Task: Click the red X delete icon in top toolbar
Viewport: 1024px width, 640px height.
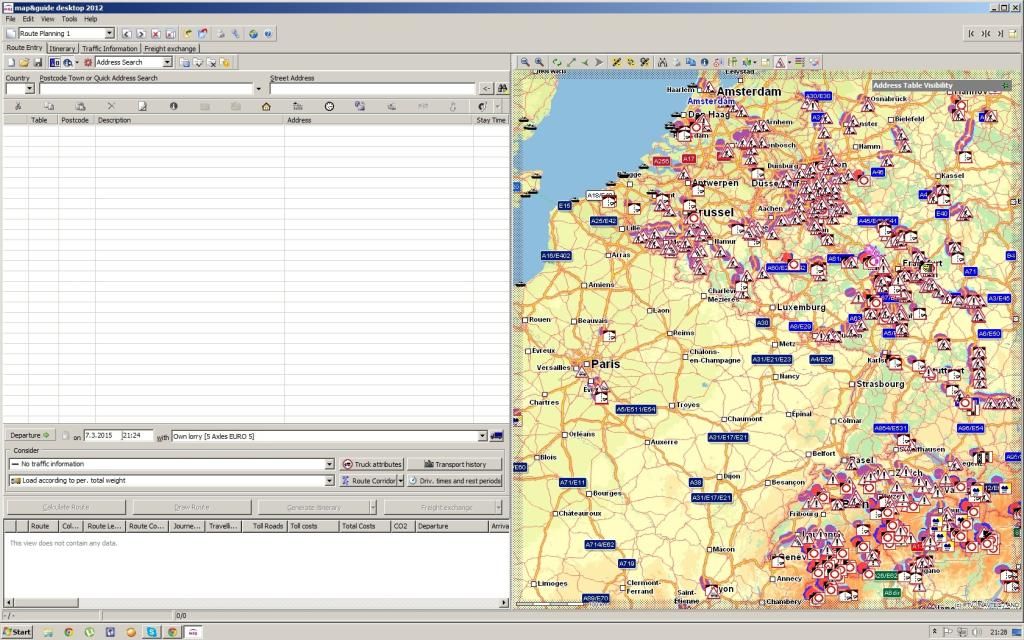Action: click(156, 34)
